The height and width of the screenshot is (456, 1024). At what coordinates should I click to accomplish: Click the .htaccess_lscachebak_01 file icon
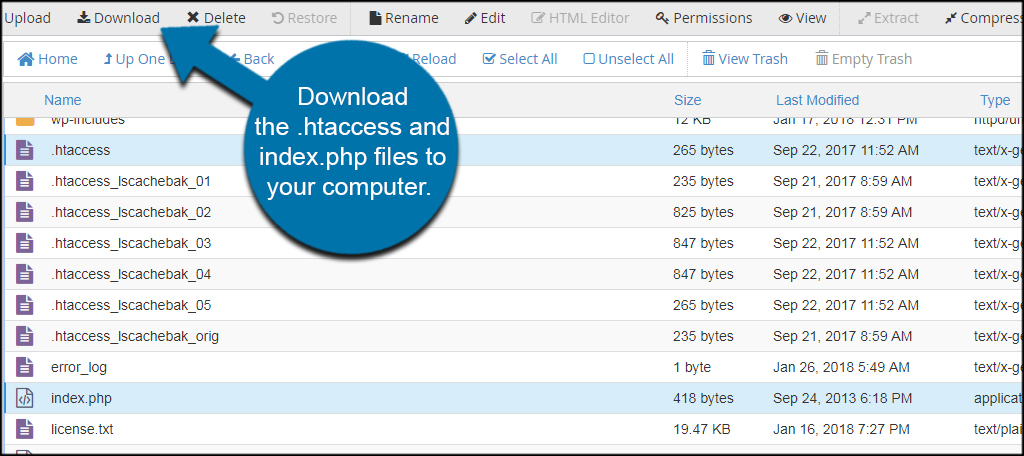(25, 181)
